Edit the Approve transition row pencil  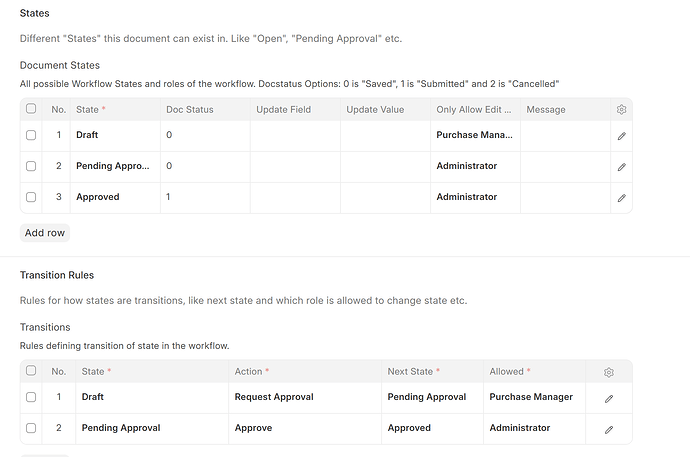(x=608, y=429)
